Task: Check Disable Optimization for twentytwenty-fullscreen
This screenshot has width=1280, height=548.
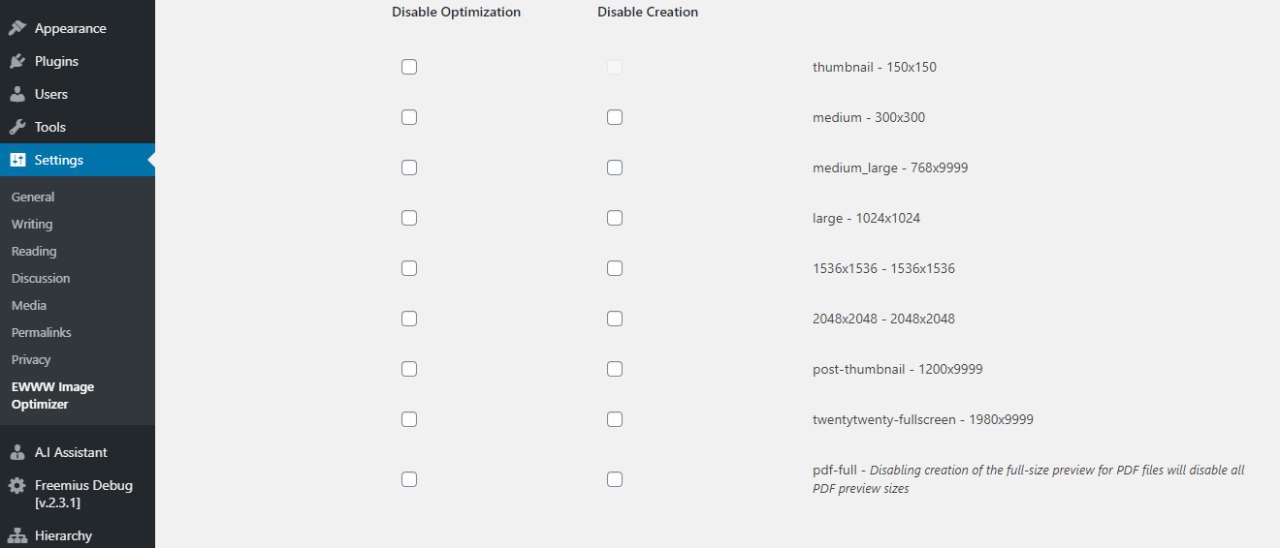Action: [409, 419]
